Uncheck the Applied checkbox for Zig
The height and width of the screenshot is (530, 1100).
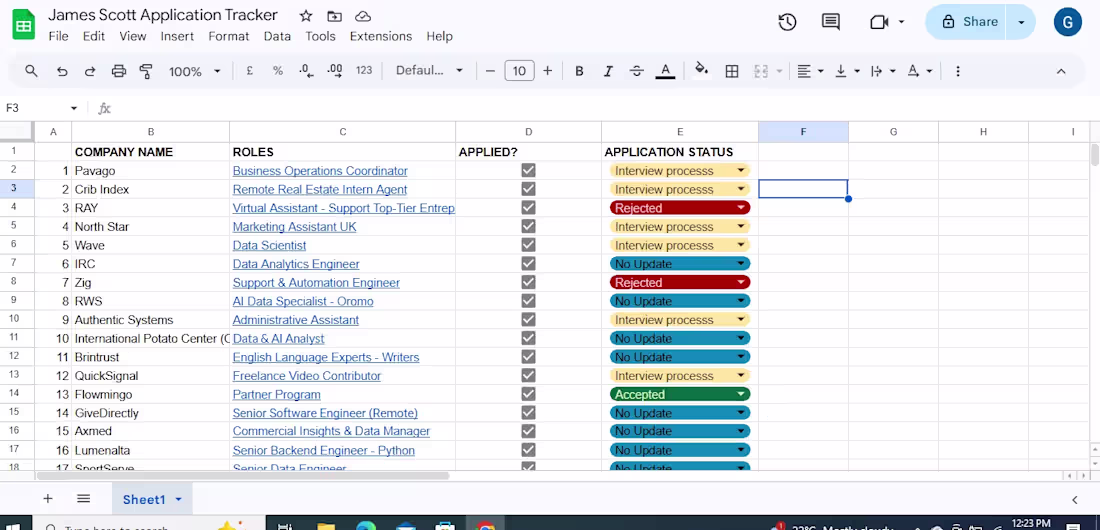(528, 282)
